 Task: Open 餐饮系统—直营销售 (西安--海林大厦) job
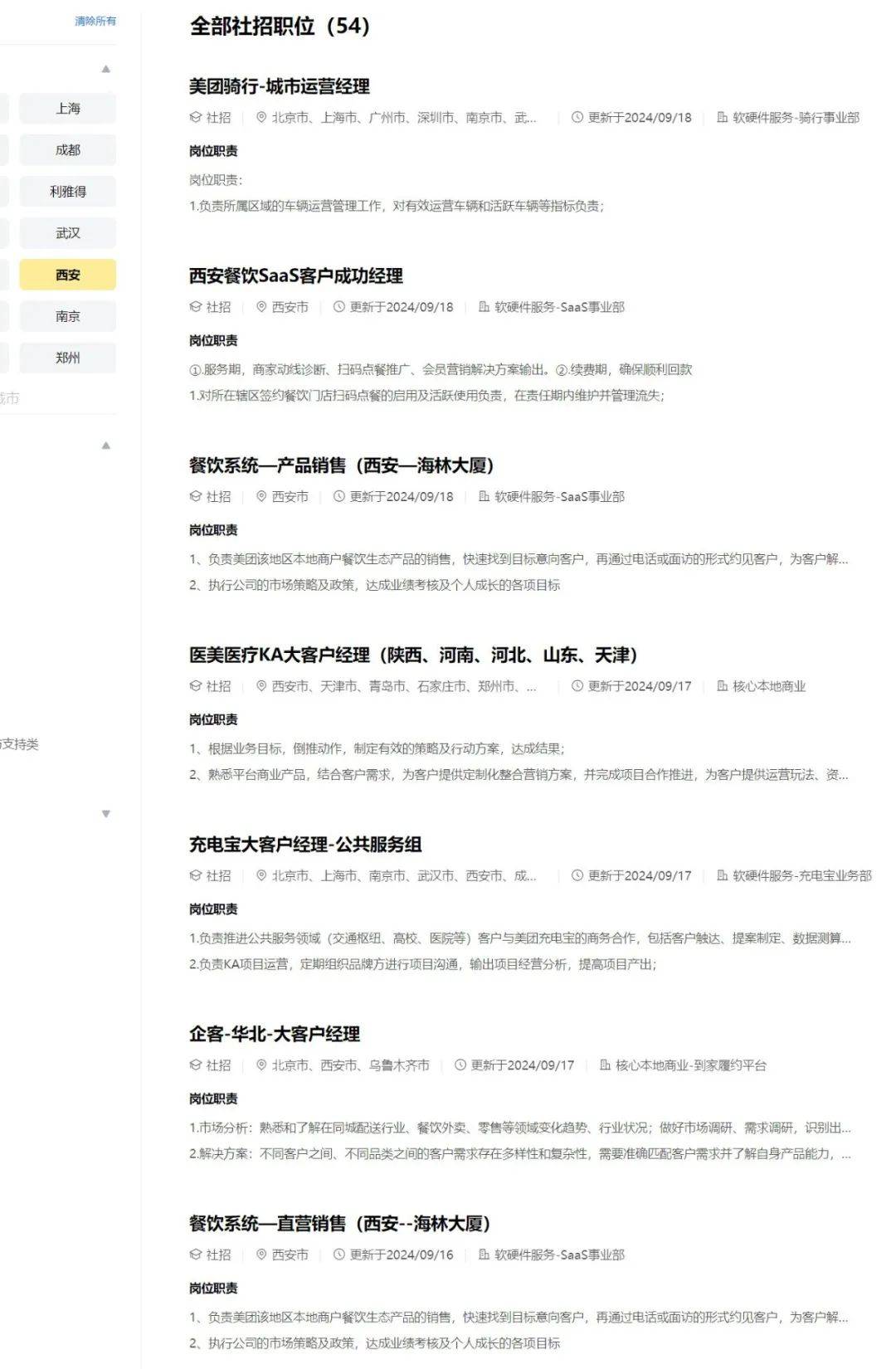pyautogui.click(x=340, y=1224)
